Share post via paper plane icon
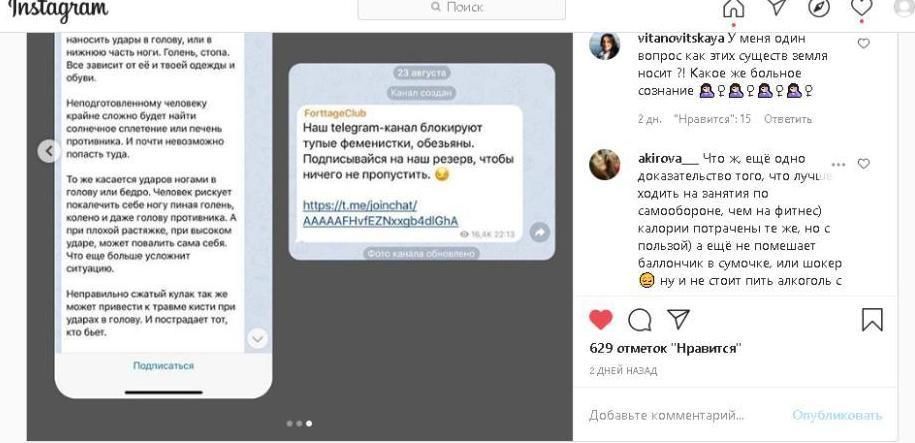 678,319
